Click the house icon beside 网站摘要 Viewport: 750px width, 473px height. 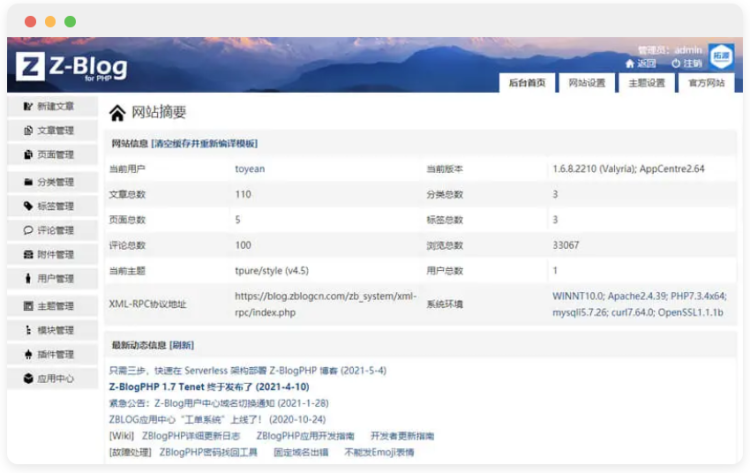(117, 113)
